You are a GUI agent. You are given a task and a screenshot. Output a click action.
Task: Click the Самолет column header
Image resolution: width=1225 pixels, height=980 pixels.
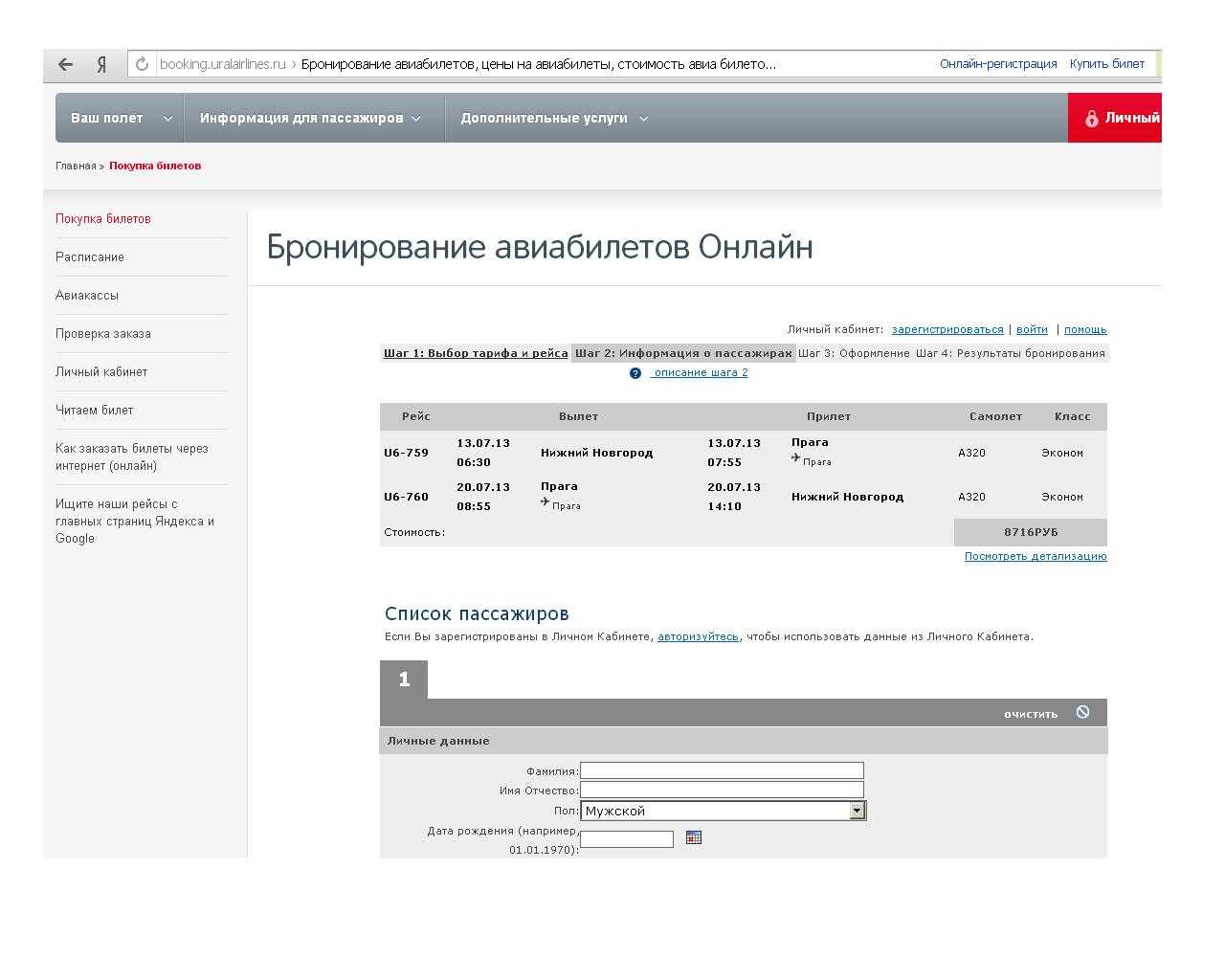pos(995,416)
